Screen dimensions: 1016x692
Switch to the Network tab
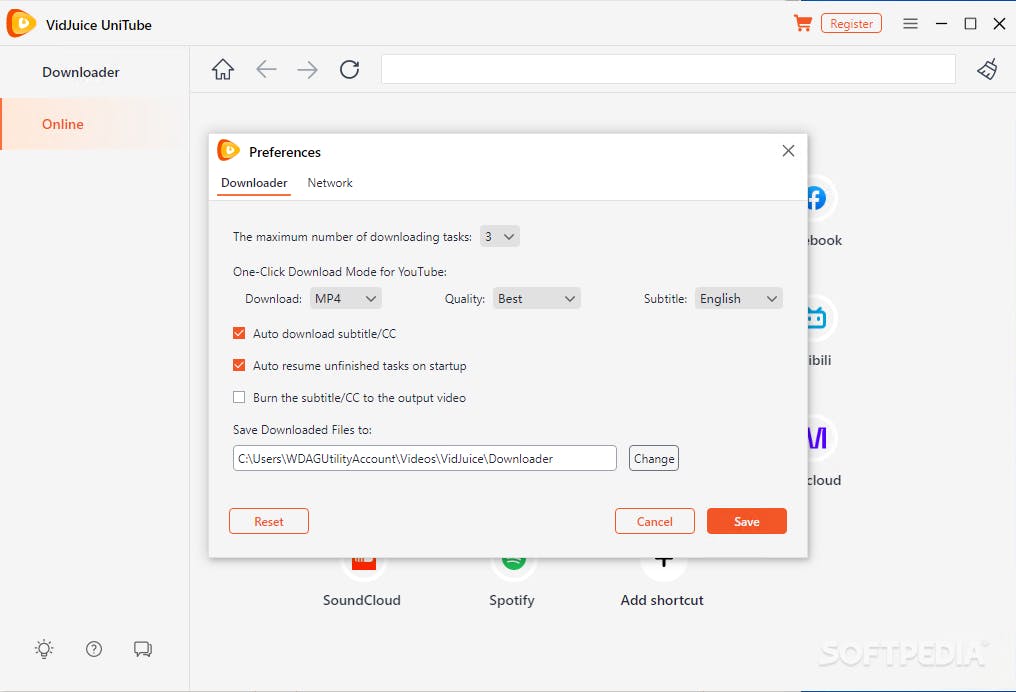330,183
